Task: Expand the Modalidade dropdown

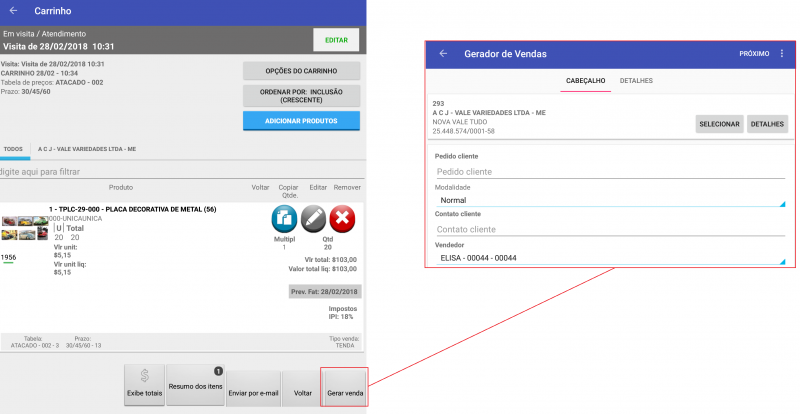Action: click(x=608, y=200)
